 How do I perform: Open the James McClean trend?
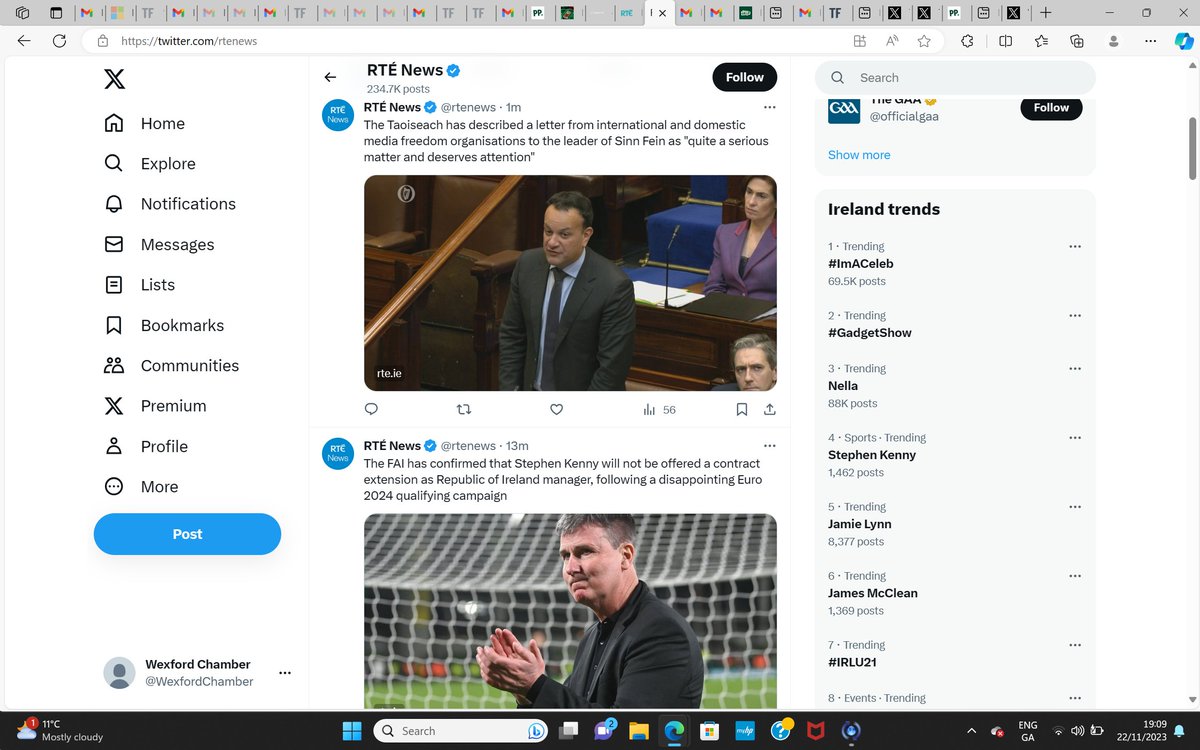[x=873, y=593]
